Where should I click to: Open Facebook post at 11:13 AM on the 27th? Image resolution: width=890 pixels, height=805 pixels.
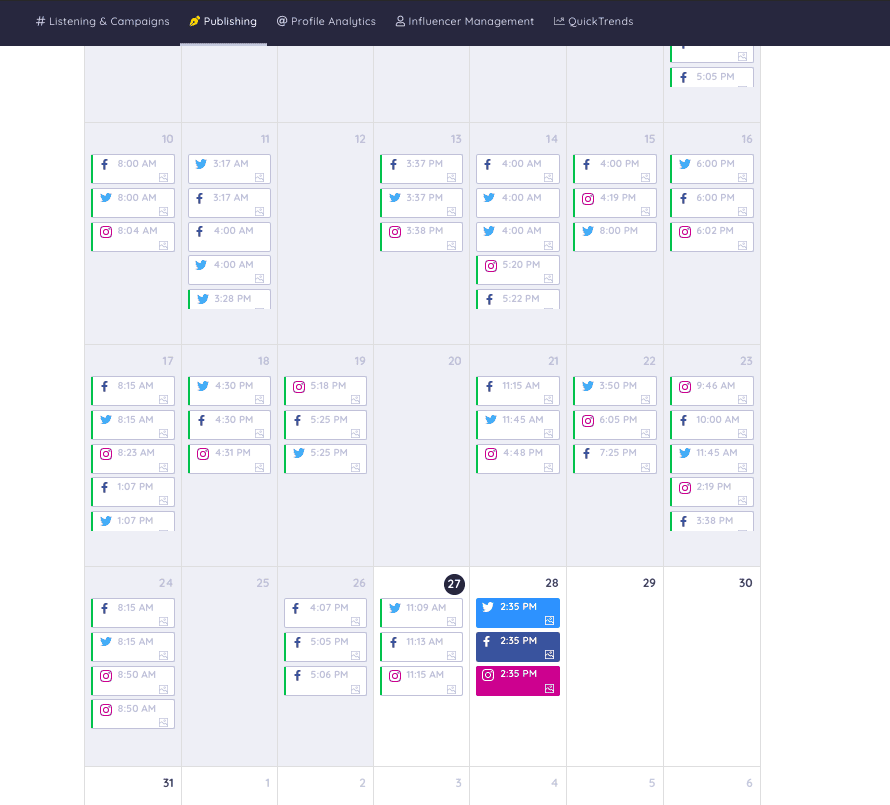tap(422, 647)
